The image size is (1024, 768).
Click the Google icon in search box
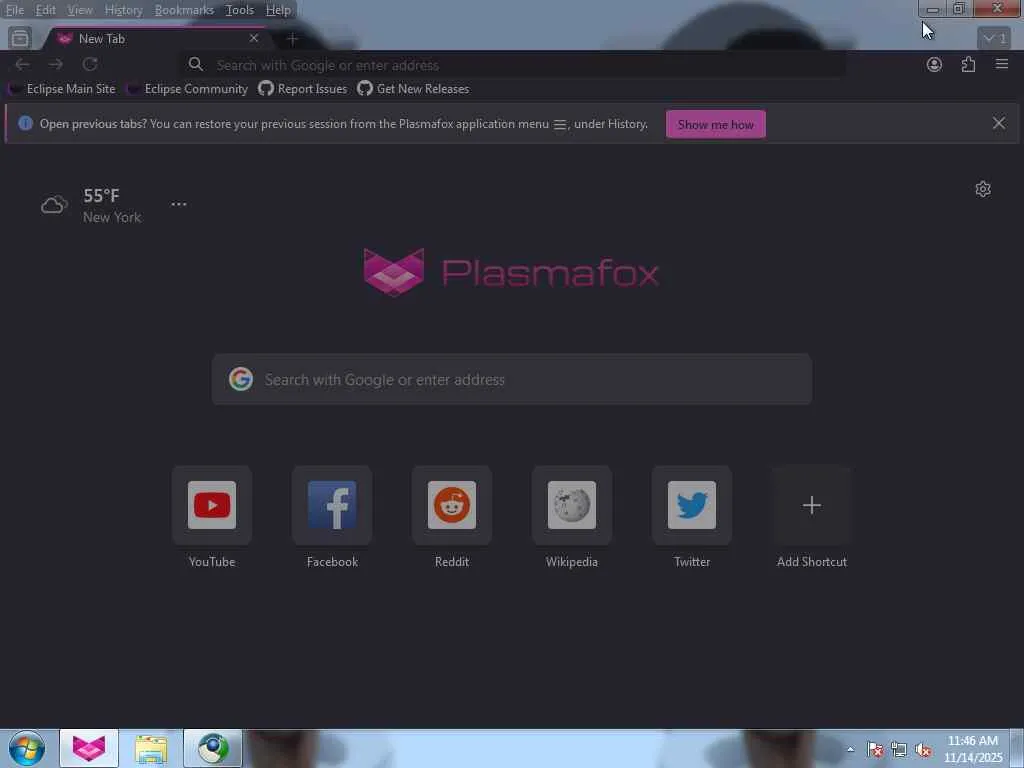click(241, 379)
